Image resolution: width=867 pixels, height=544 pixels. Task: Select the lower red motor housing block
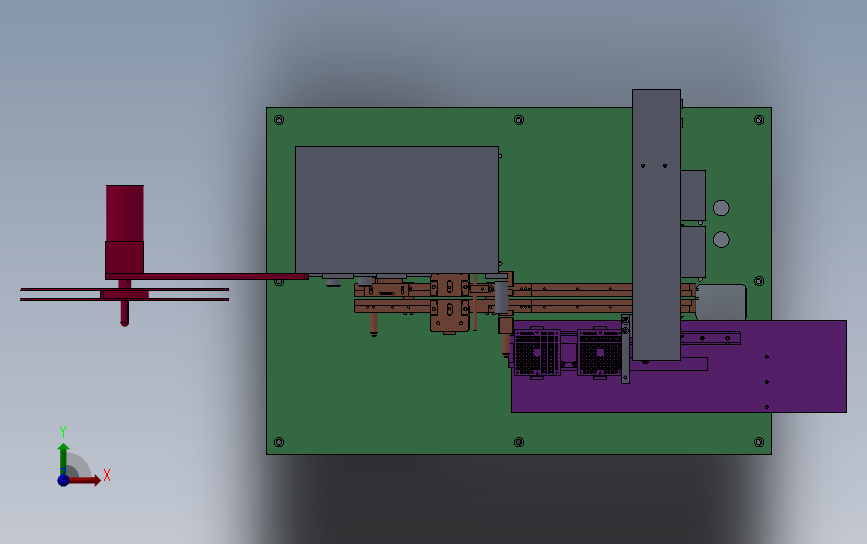(x=124, y=257)
